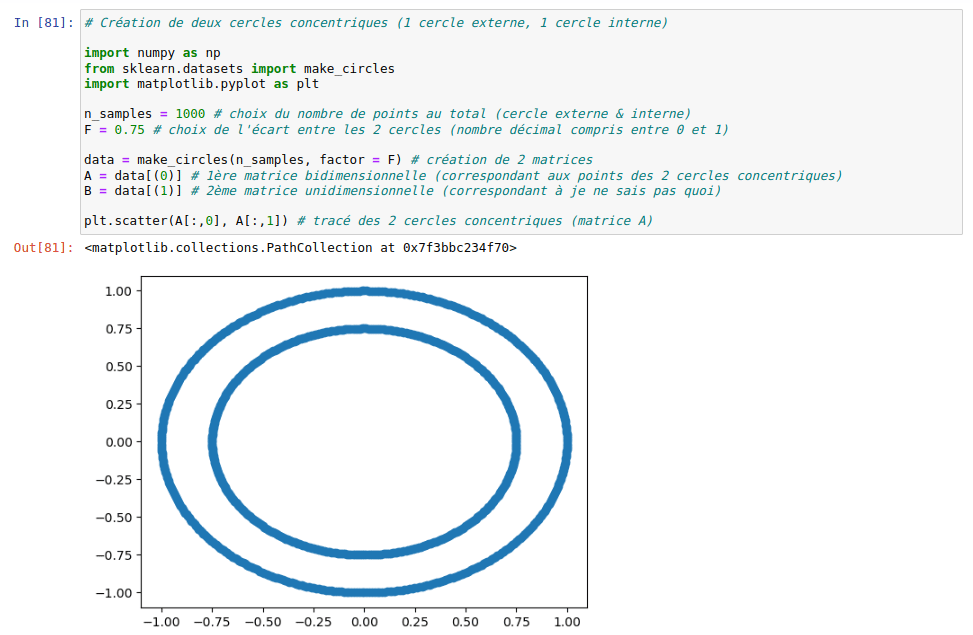973x635 pixels.
Task: Click the Out[81] output prompt
Action: point(43,248)
